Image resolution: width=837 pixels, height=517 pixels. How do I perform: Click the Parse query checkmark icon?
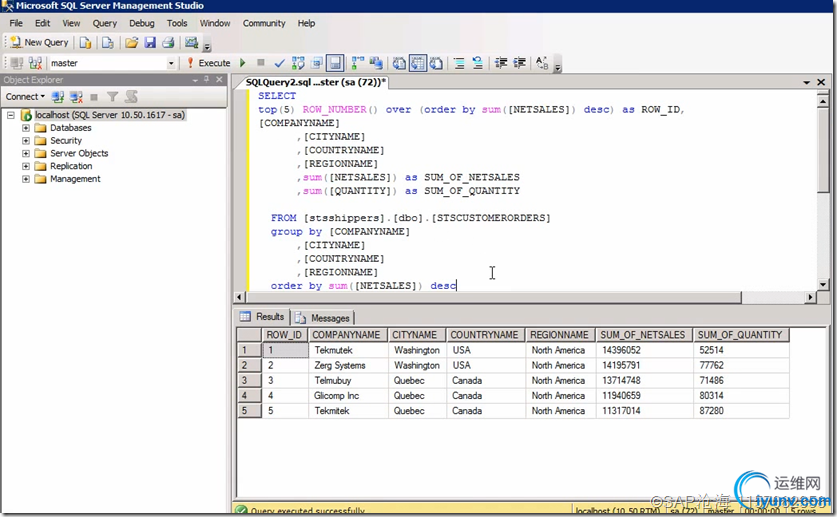click(x=280, y=63)
